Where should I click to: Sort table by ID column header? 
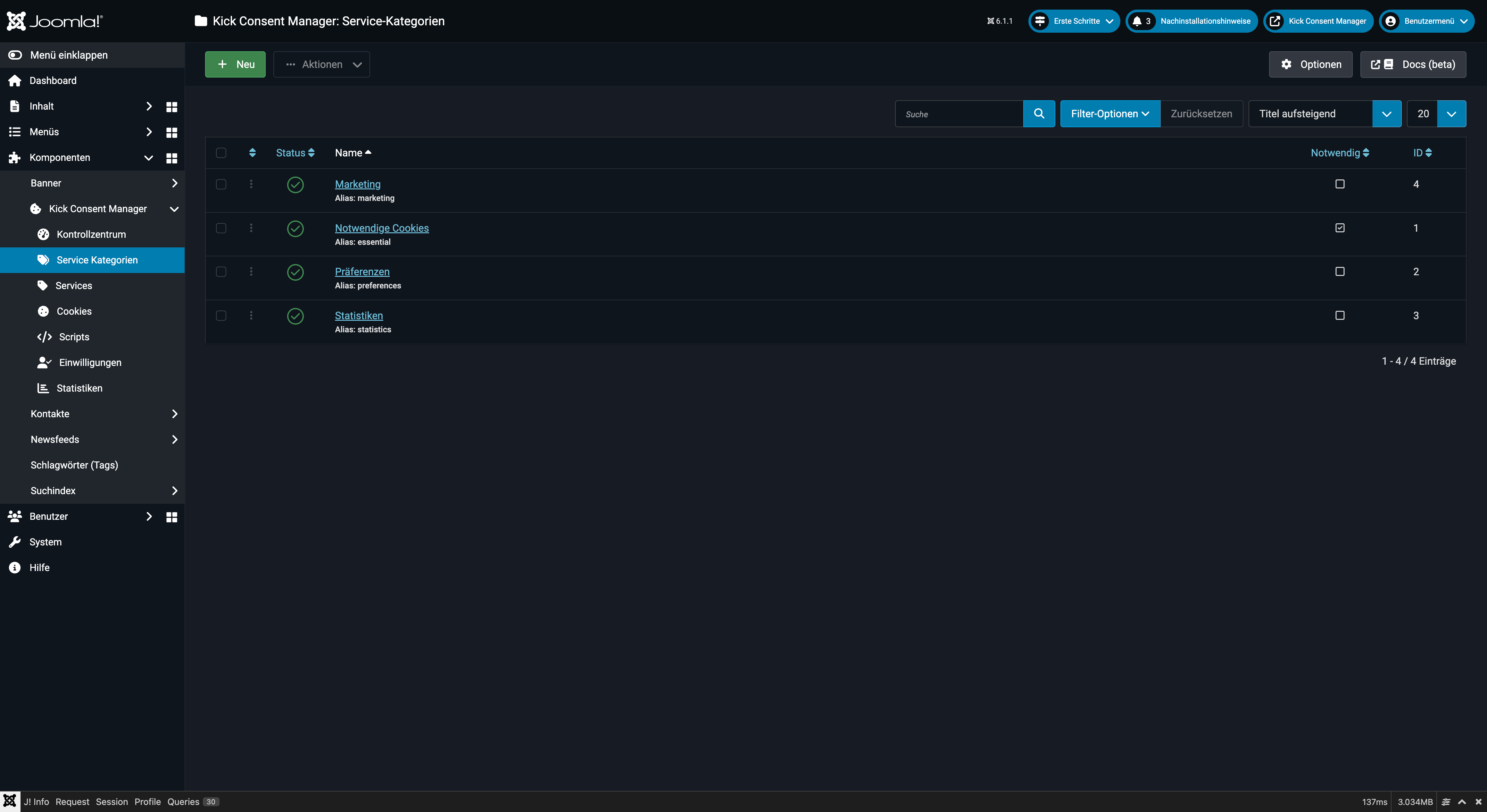pyautogui.click(x=1422, y=153)
